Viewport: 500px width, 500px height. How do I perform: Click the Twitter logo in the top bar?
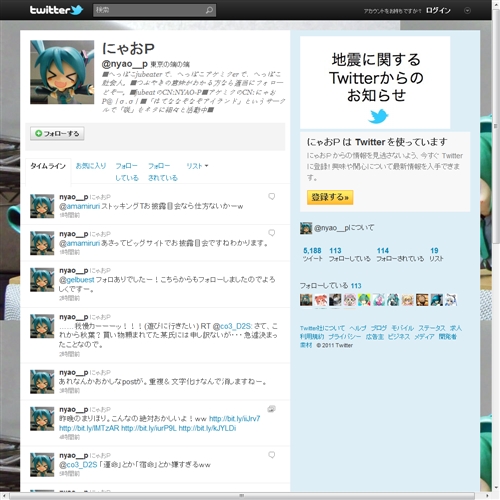tap(56, 10)
